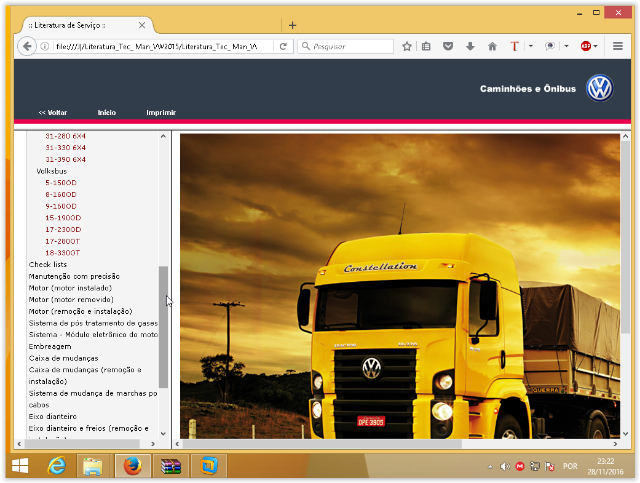
Task: Open Volksbus model 18-330OT
Action: click(x=62, y=253)
